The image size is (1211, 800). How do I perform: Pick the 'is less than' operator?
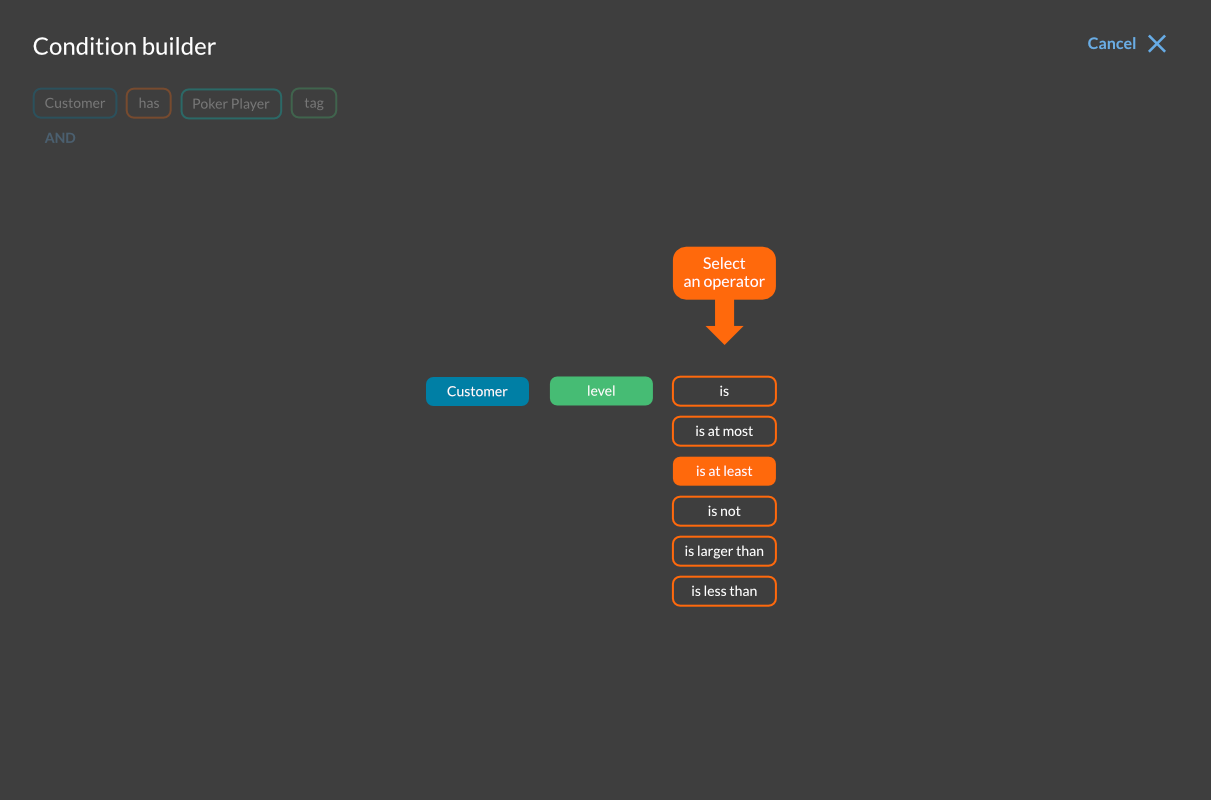click(724, 591)
